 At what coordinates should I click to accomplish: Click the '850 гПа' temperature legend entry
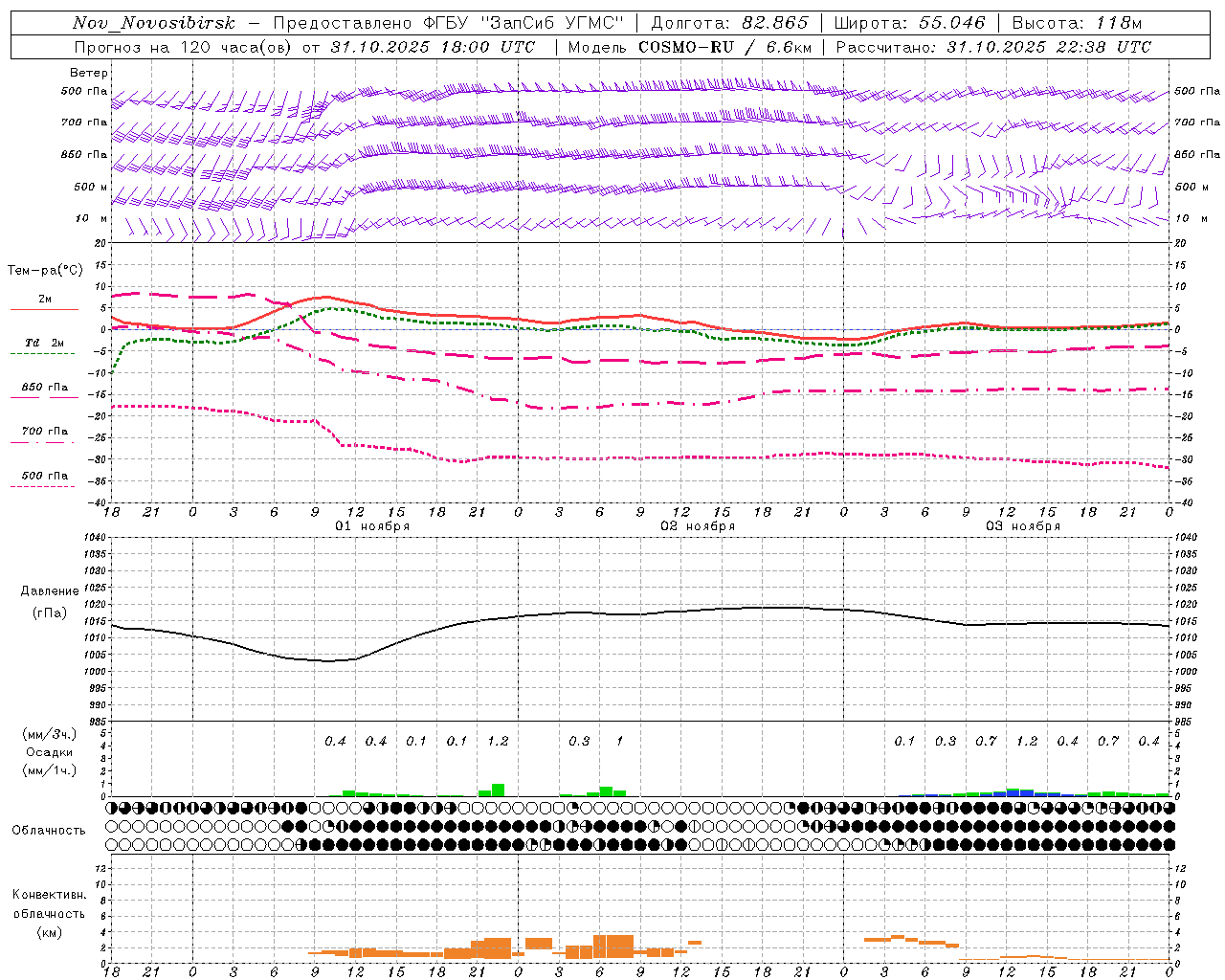tap(44, 388)
